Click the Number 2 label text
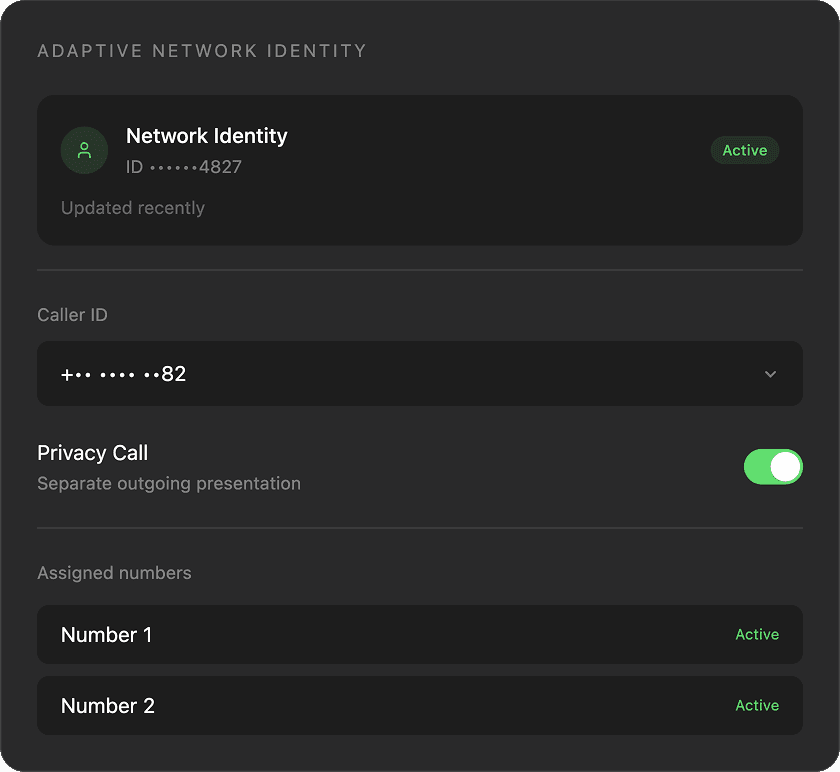Viewport: 840px width, 772px height. coord(108,706)
